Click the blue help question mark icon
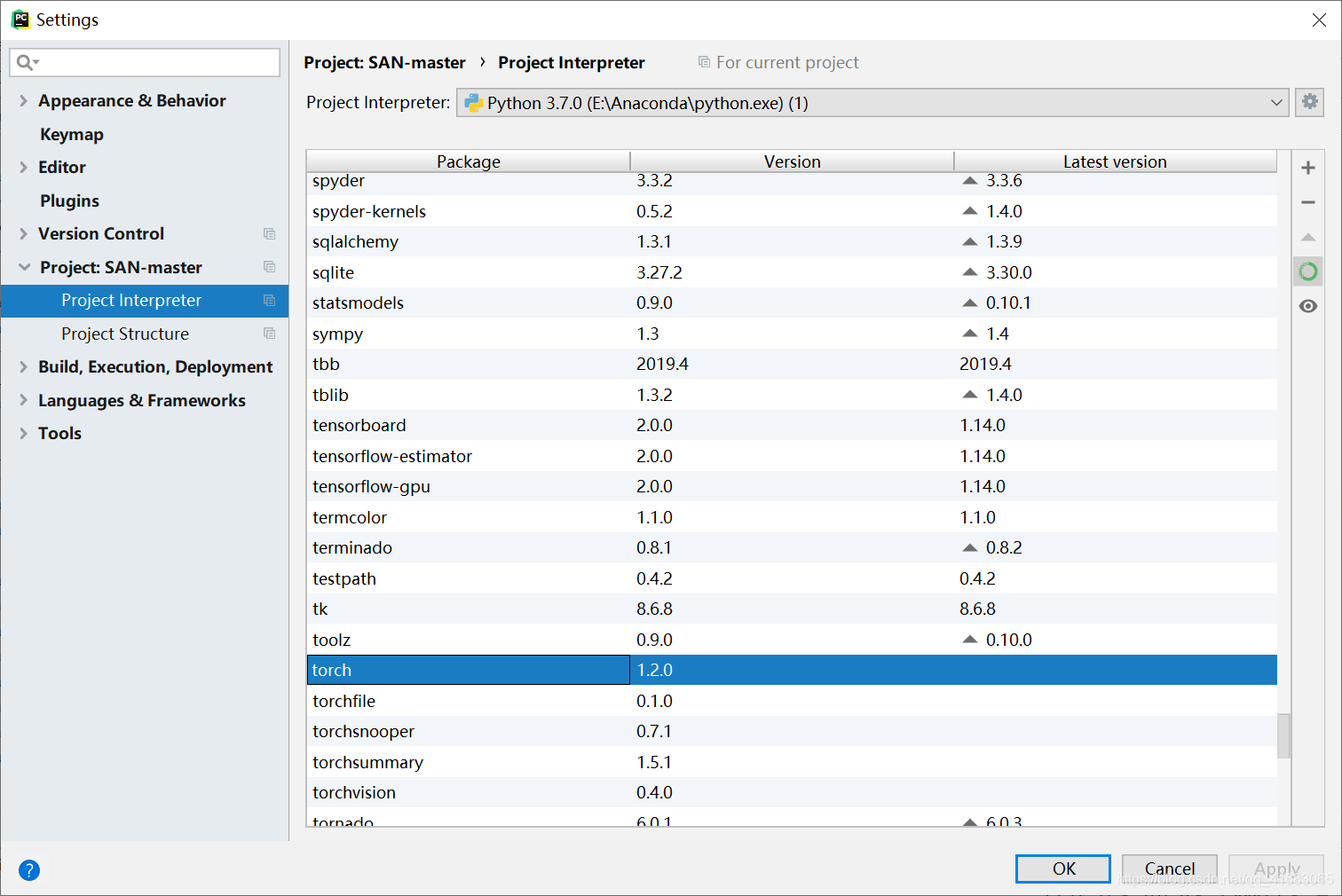Image resolution: width=1342 pixels, height=896 pixels. [29, 870]
